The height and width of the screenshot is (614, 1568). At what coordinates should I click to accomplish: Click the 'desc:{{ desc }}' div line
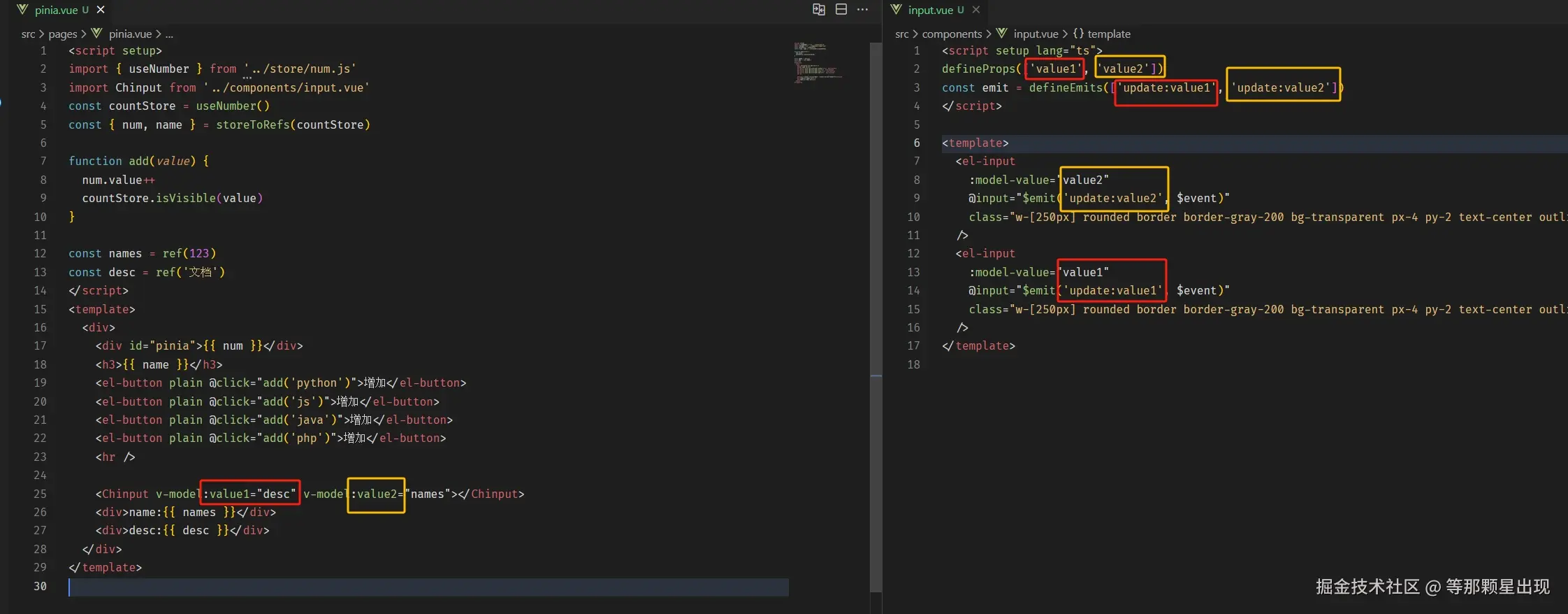[x=182, y=530]
